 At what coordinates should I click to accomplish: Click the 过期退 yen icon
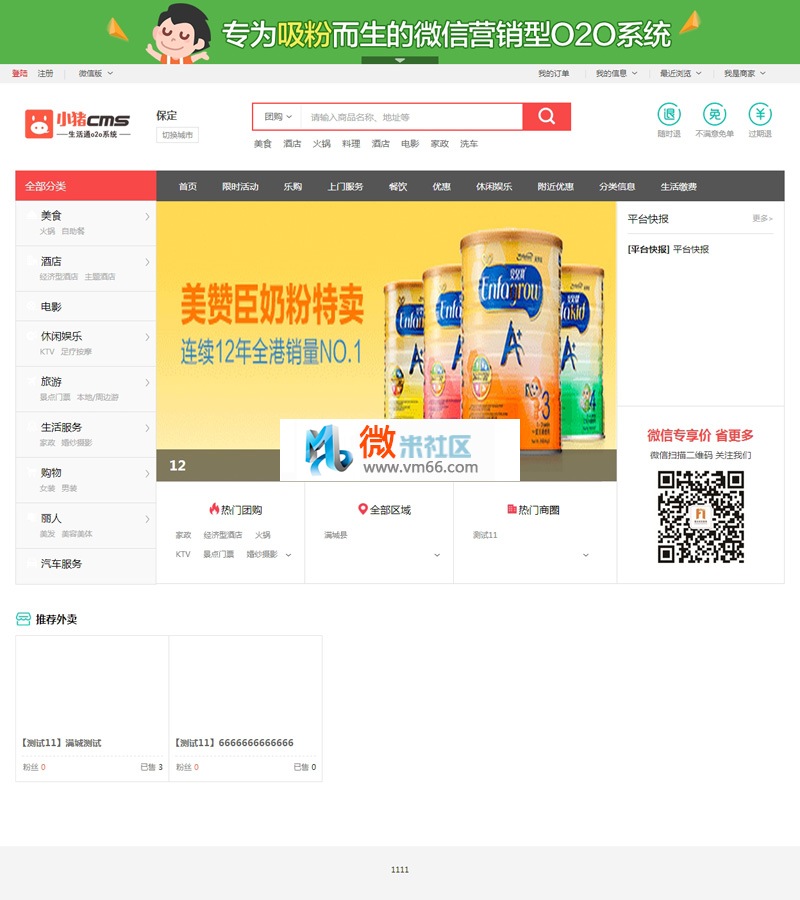(760, 114)
